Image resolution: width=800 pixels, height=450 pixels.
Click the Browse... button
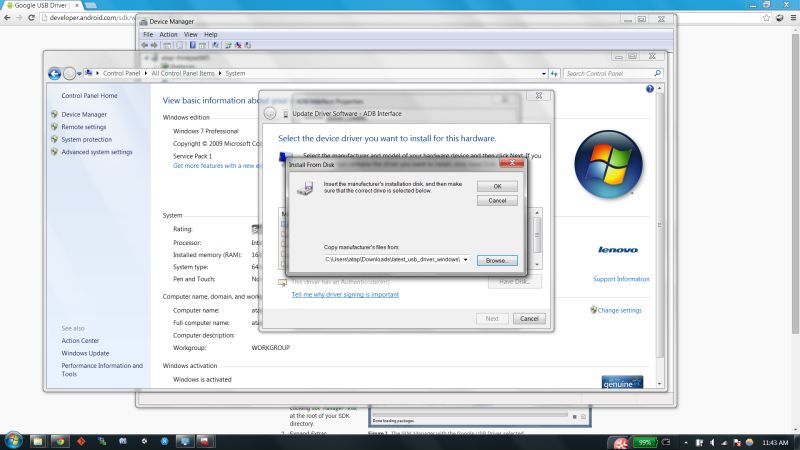pyautogui.click(x=497, y=260)
